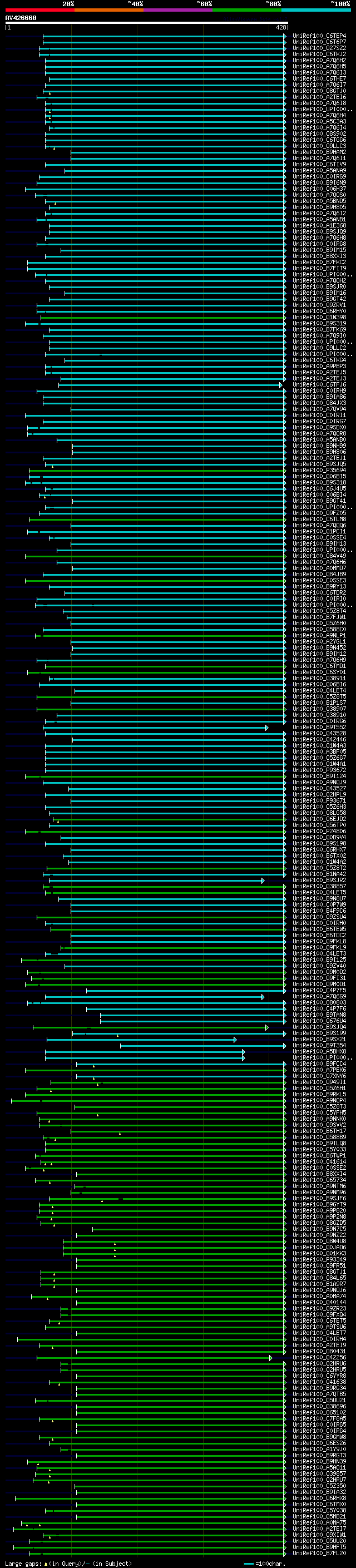Click the UniRef100_Q42256 label
This screenshot has height=1568, width=356.
click(x=319, y=1357)
